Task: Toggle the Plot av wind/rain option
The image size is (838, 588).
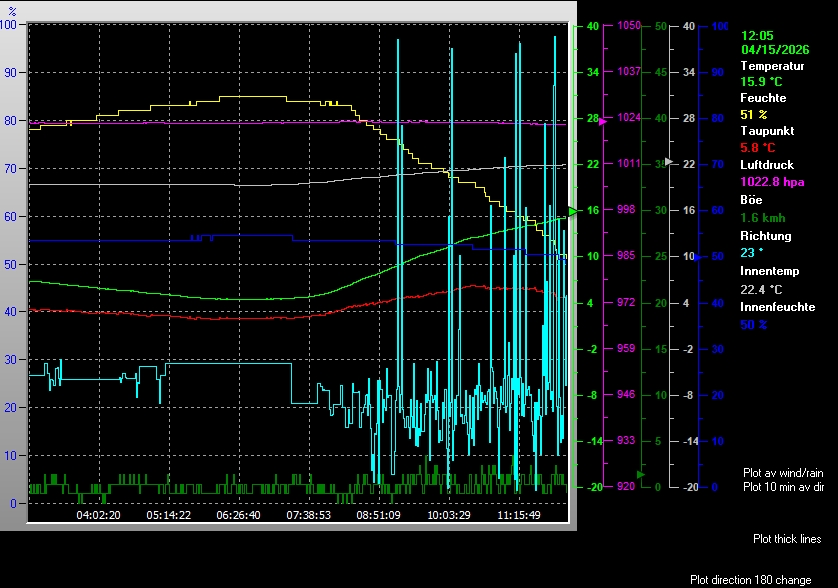Action: [782, 472]
